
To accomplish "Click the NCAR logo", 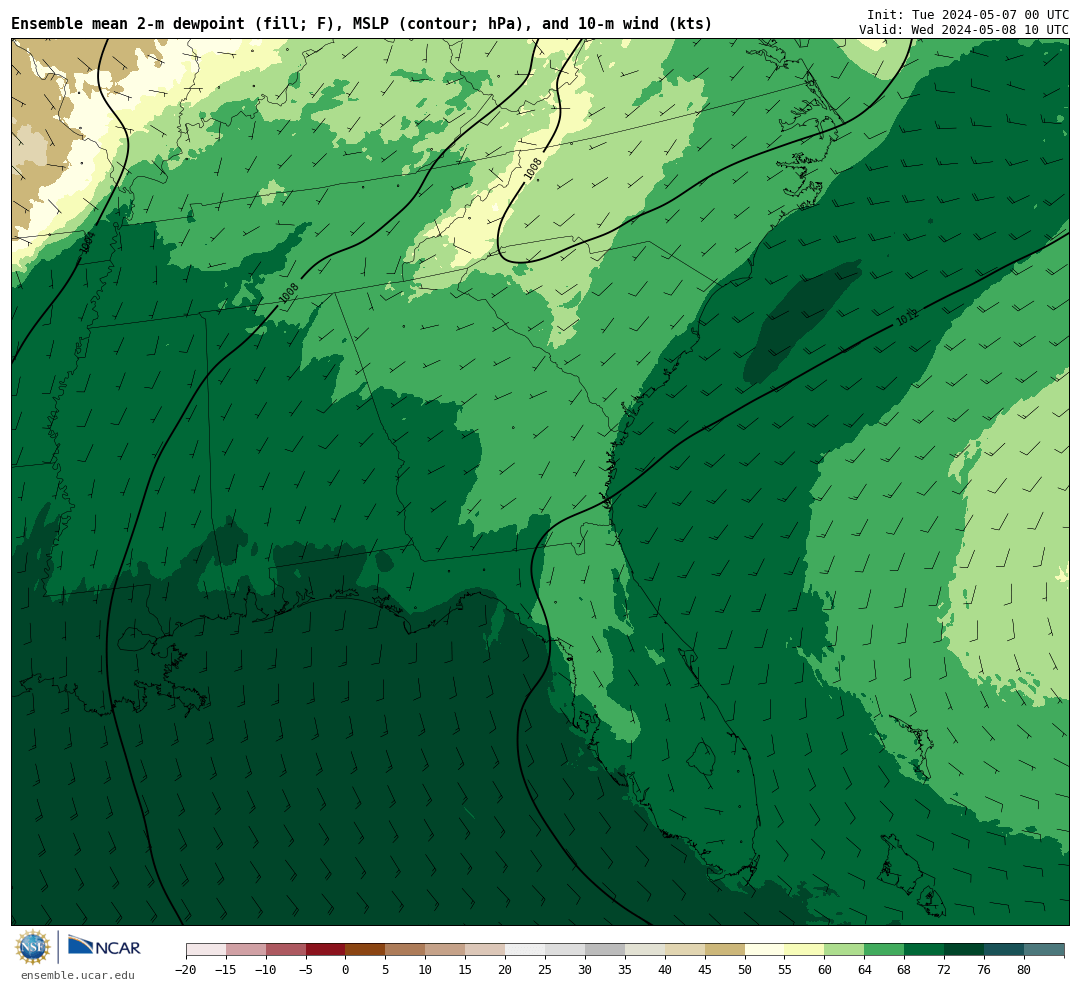I will click(x=104, y=946).
